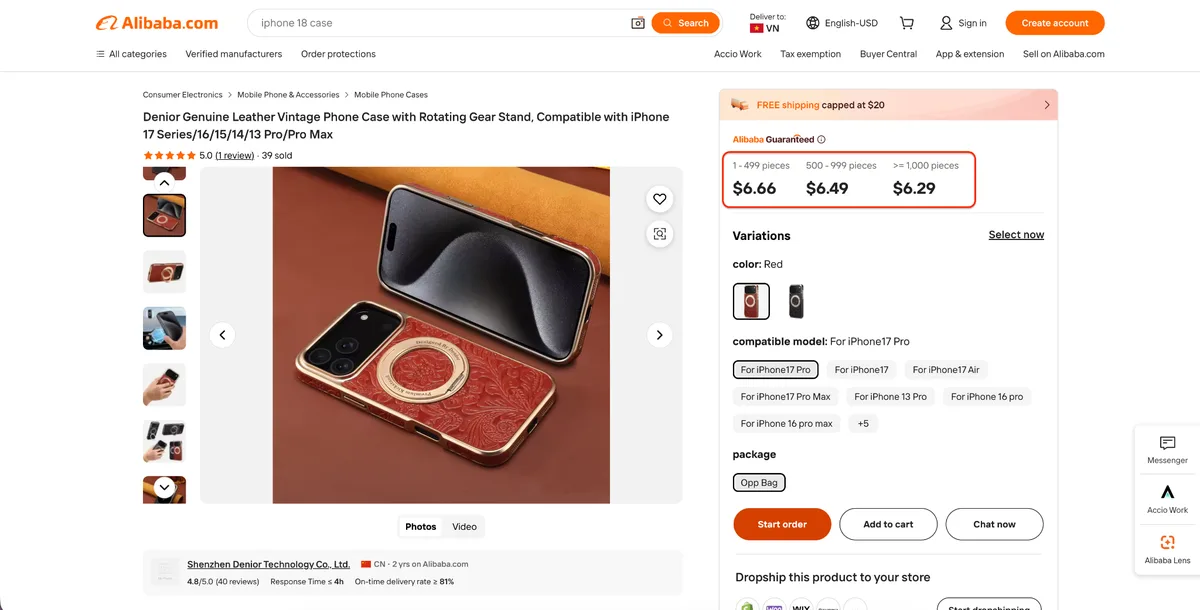Viewport: 1200px width, 610px height.
Task: Select the Opp Bag package option
Action: (x=758, y=482)
